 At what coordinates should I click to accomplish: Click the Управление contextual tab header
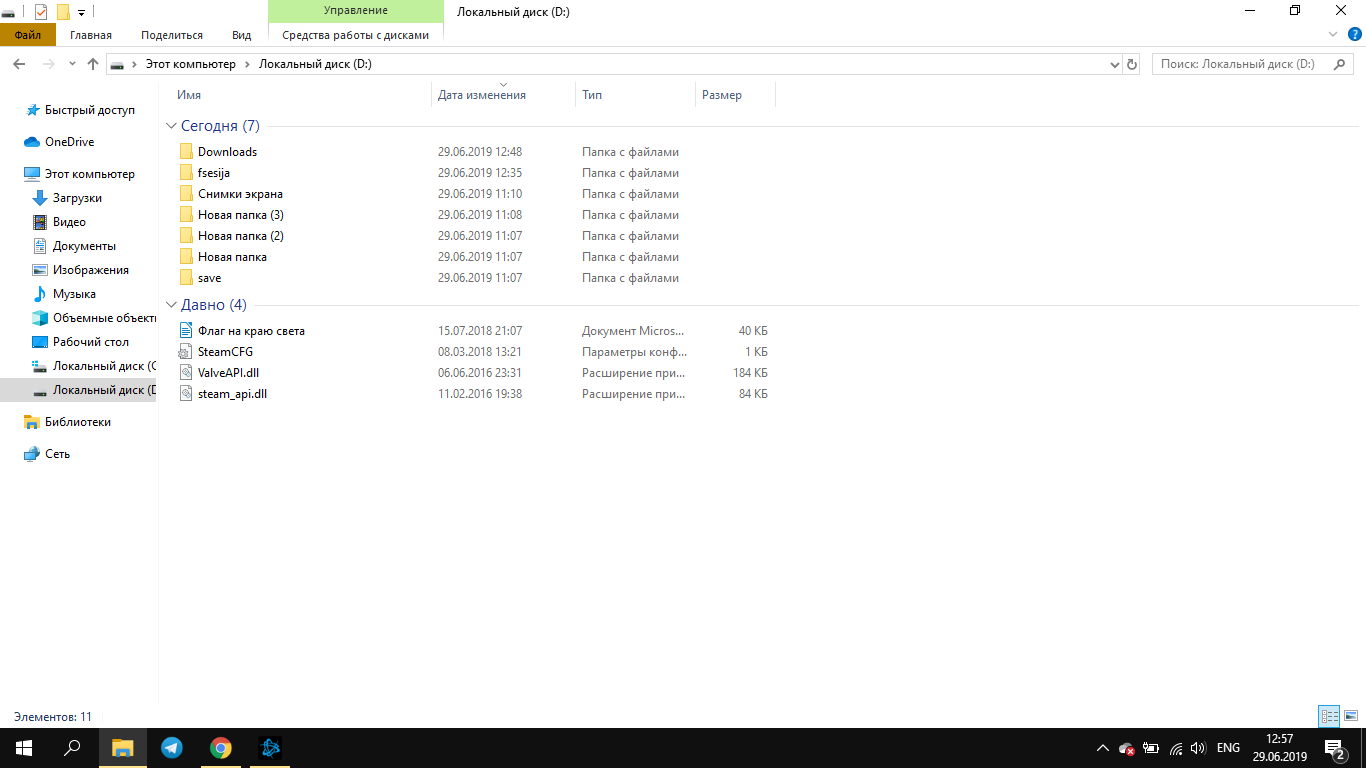point(356,11)
